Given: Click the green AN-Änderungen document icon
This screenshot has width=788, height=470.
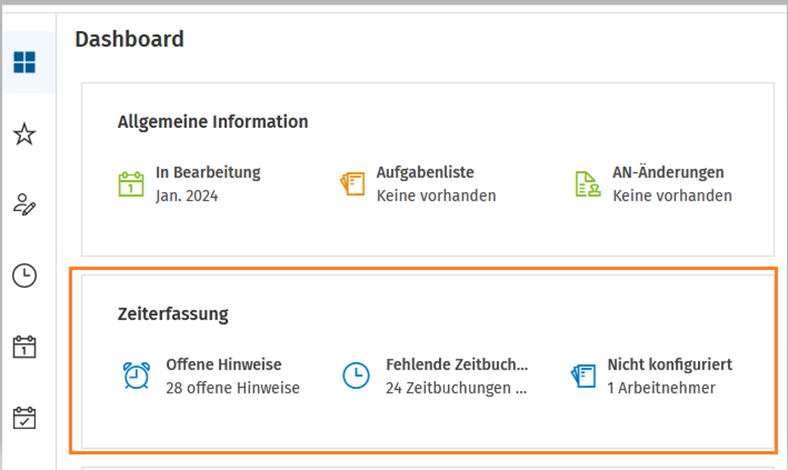Looking at the screenshot, I should (587, 184).
